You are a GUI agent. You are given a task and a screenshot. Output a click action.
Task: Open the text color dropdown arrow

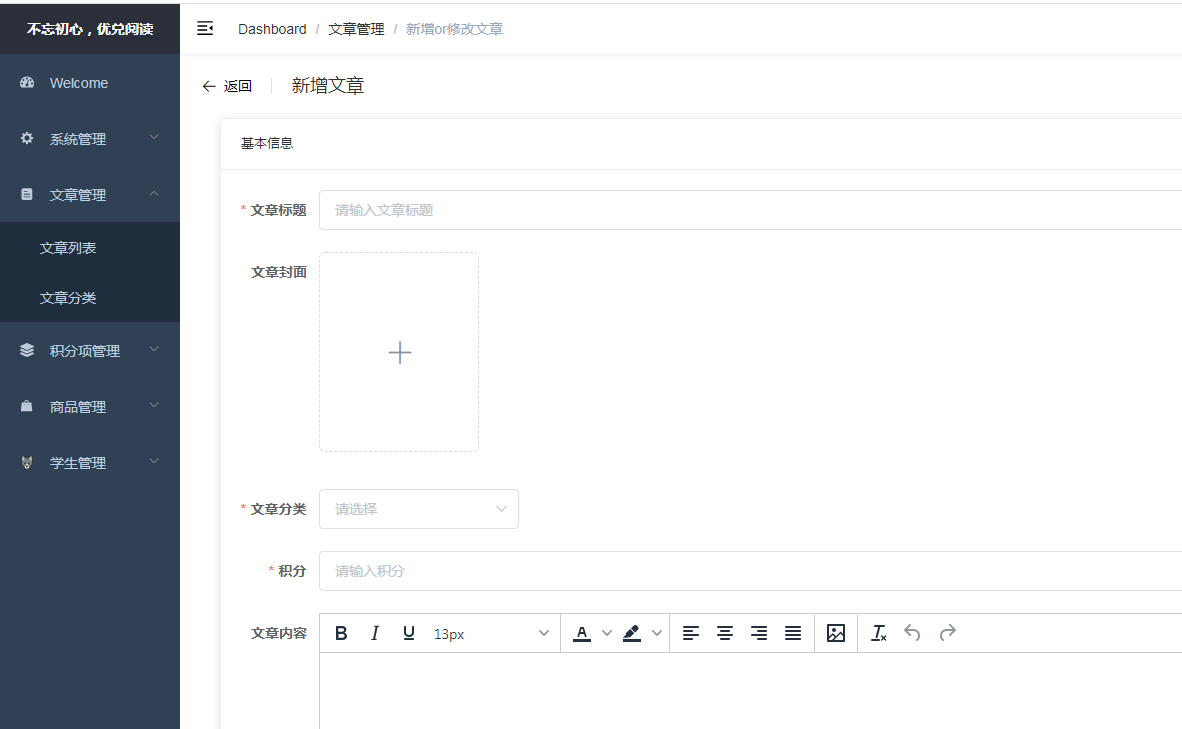[607, 633]
